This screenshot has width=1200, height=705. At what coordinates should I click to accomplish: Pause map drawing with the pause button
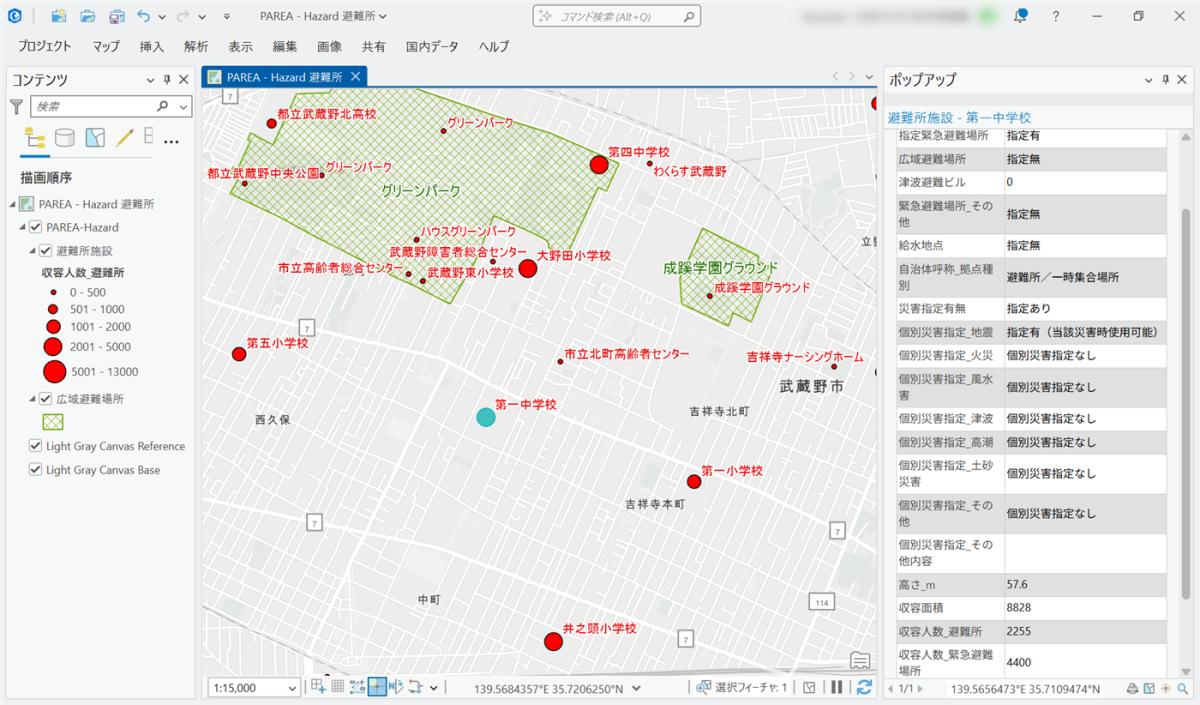point(837,687)
